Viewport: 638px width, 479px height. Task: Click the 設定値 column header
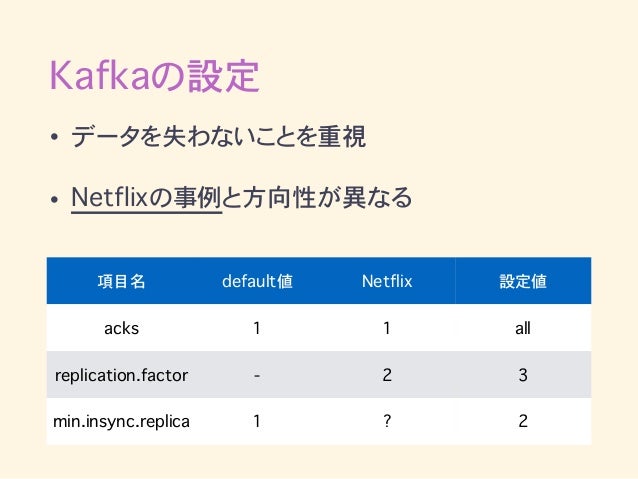(523, 281)
